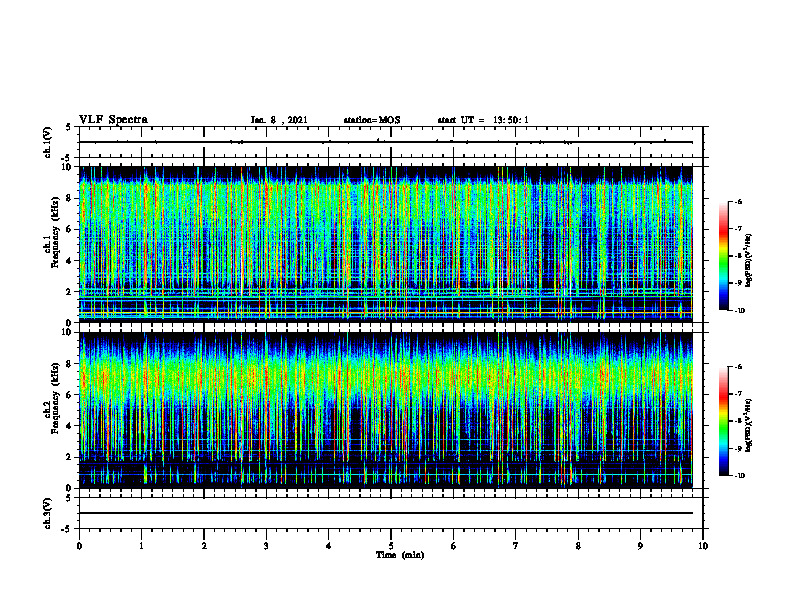Screen dimensions: 792x612
Task: Click the "2" kHz tick on ch.1 frequency axis
Action: (69, 292)
